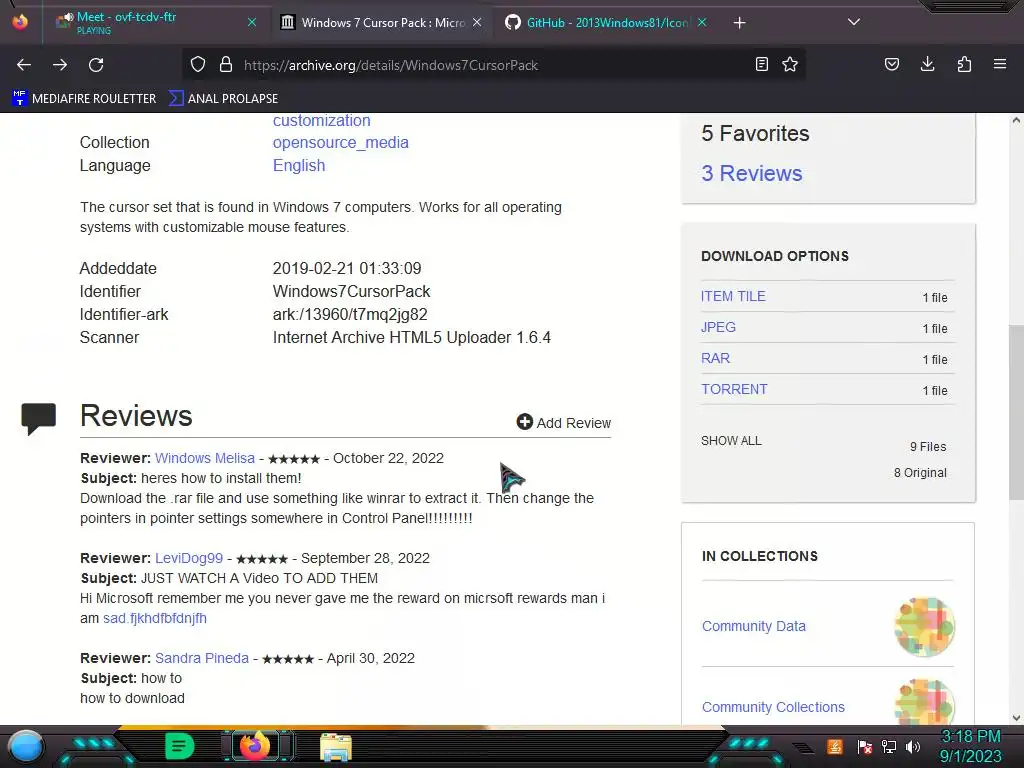Viewport: 1024px width, 768px height.
Task: Expand the list all tabs chevron
Action: coord(854,22)
